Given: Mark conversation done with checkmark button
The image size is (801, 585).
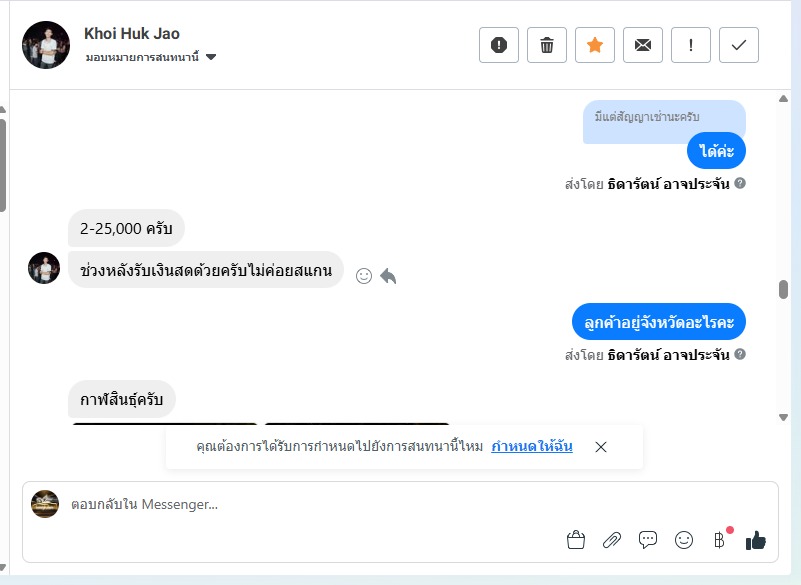Looking at the screenshot, I should 739,45.
